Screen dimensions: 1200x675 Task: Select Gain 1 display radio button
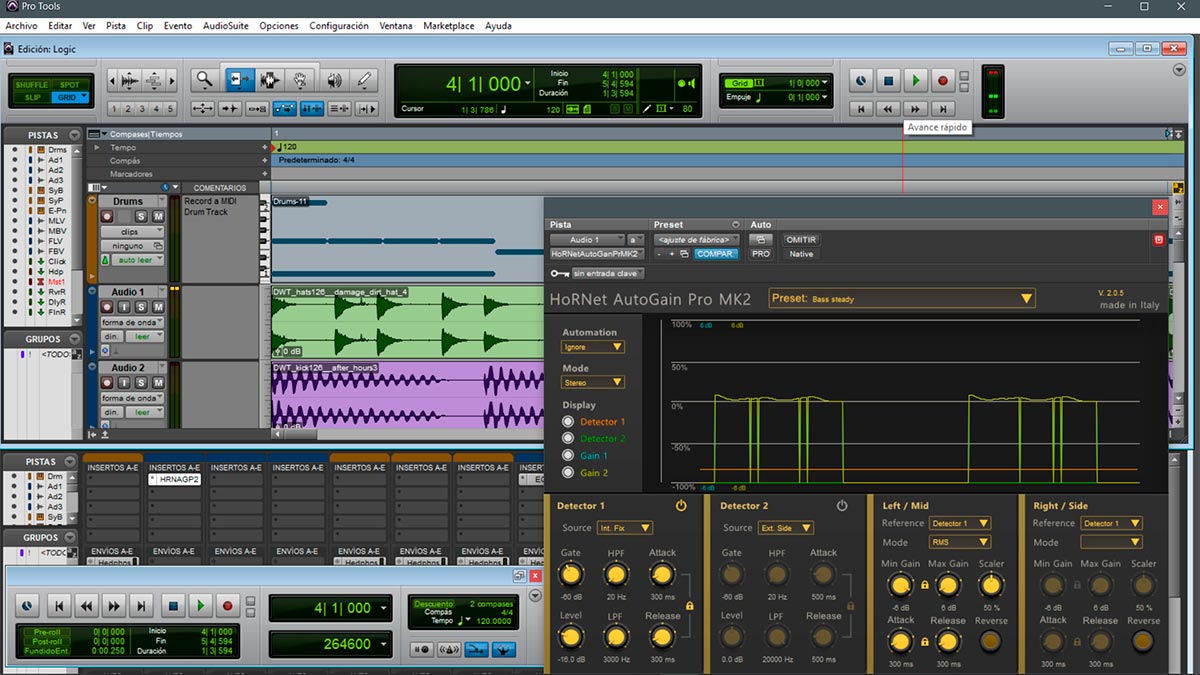569,456
